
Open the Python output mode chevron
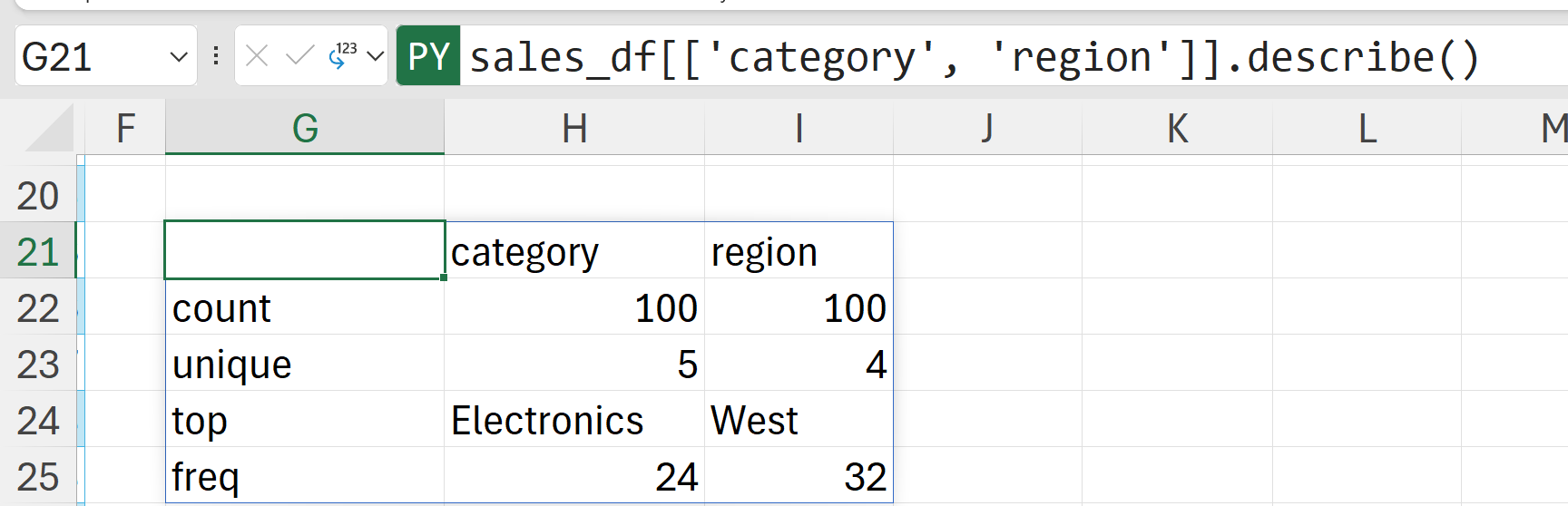pos(375,57)
